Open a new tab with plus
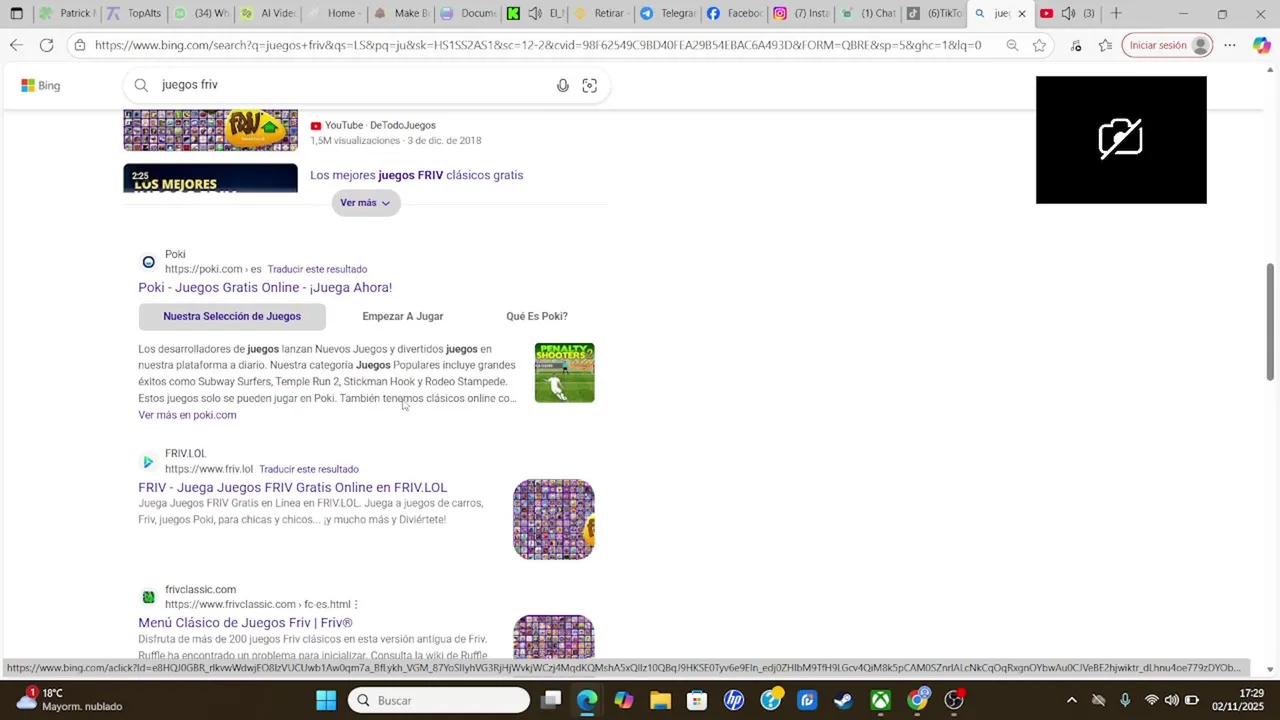Image resolution: width=1280 pixels, height=720 pixels. (x=1116, y=14)
